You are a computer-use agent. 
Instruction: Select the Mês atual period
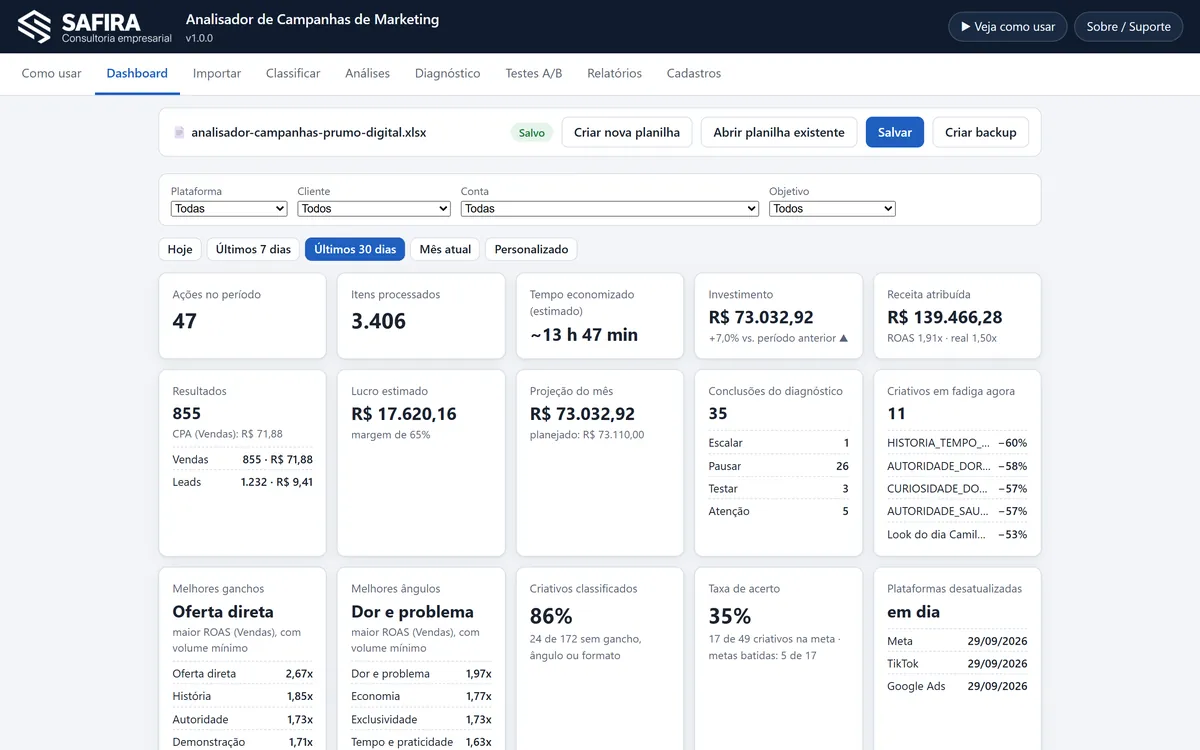pos(445,249)
